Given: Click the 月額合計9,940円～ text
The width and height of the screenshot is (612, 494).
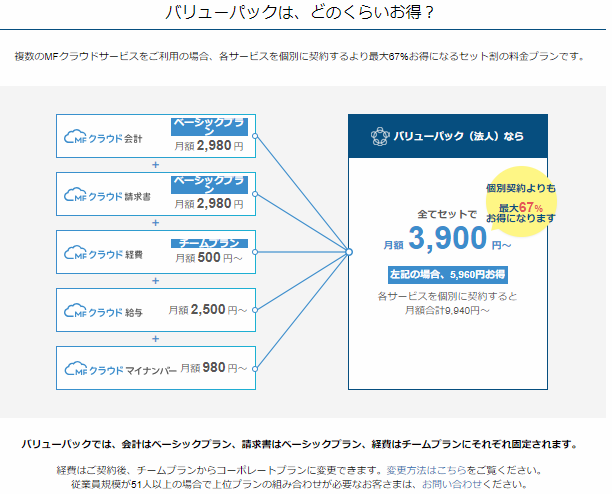Looking at the screenshot, I should click(447, 310).
